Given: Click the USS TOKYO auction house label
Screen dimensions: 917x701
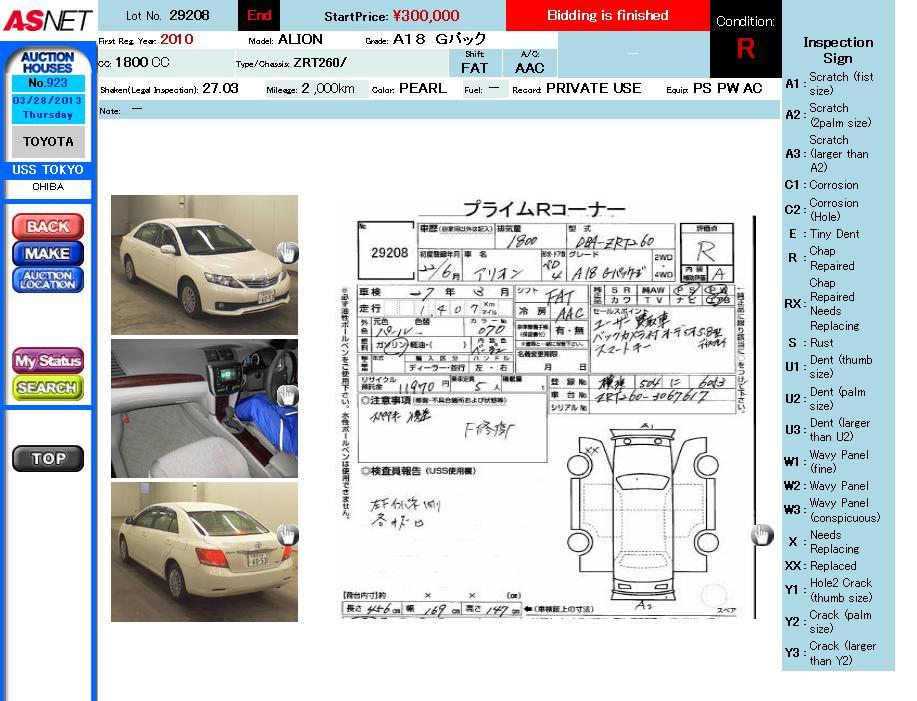Looking at the screenshot, I should tap(48, 170).
